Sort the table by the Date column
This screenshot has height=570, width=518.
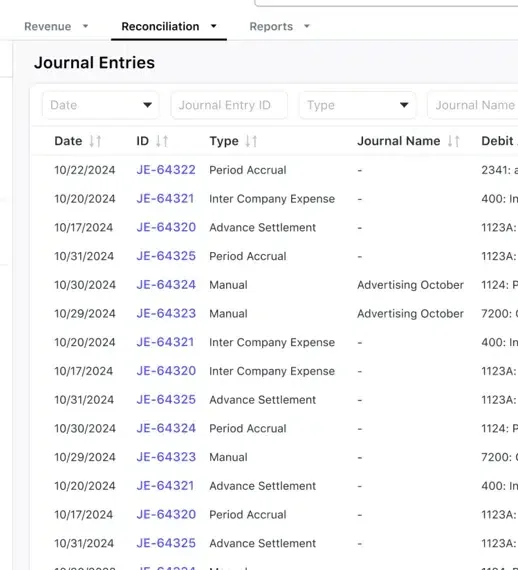pyautogui.click(x=95, y=141)
